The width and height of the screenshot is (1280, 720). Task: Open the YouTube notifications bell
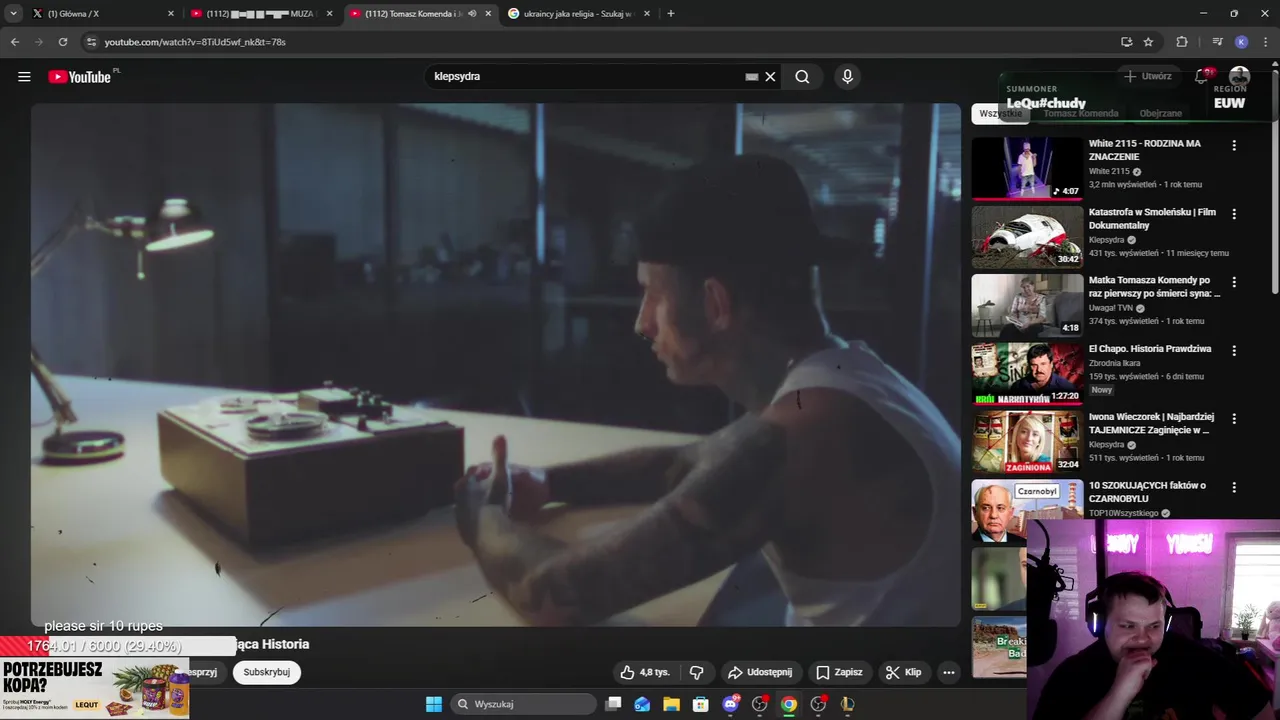click(x=1202, y=76)
